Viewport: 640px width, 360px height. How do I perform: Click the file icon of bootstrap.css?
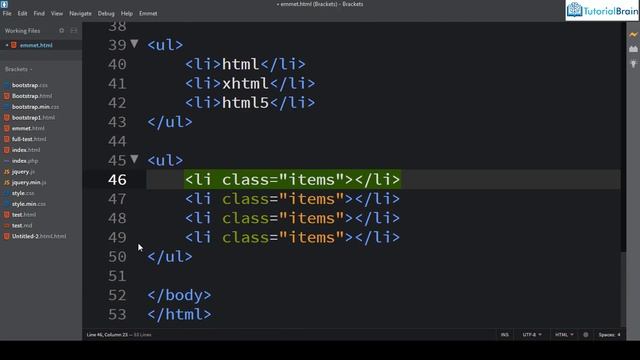coord(7,85)
